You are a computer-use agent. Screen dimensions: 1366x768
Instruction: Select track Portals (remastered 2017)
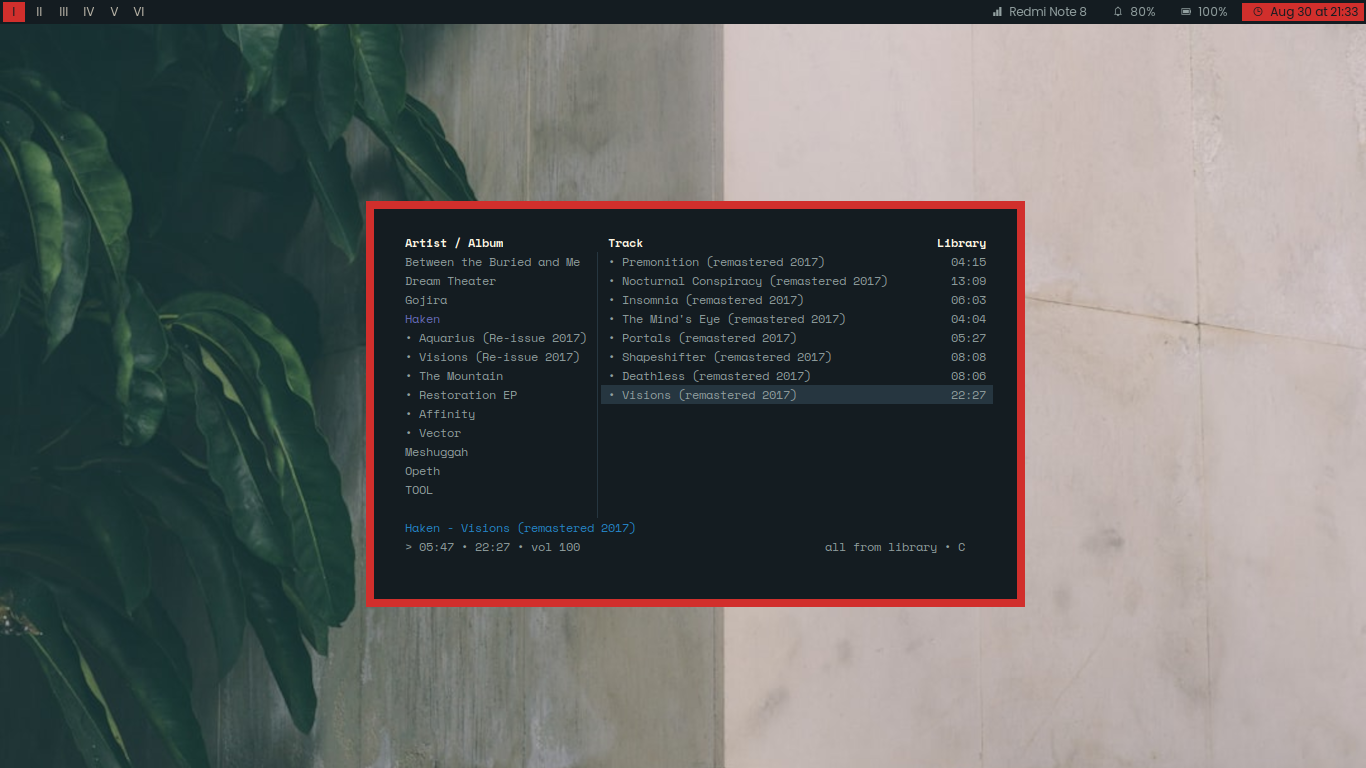(797, 338)
